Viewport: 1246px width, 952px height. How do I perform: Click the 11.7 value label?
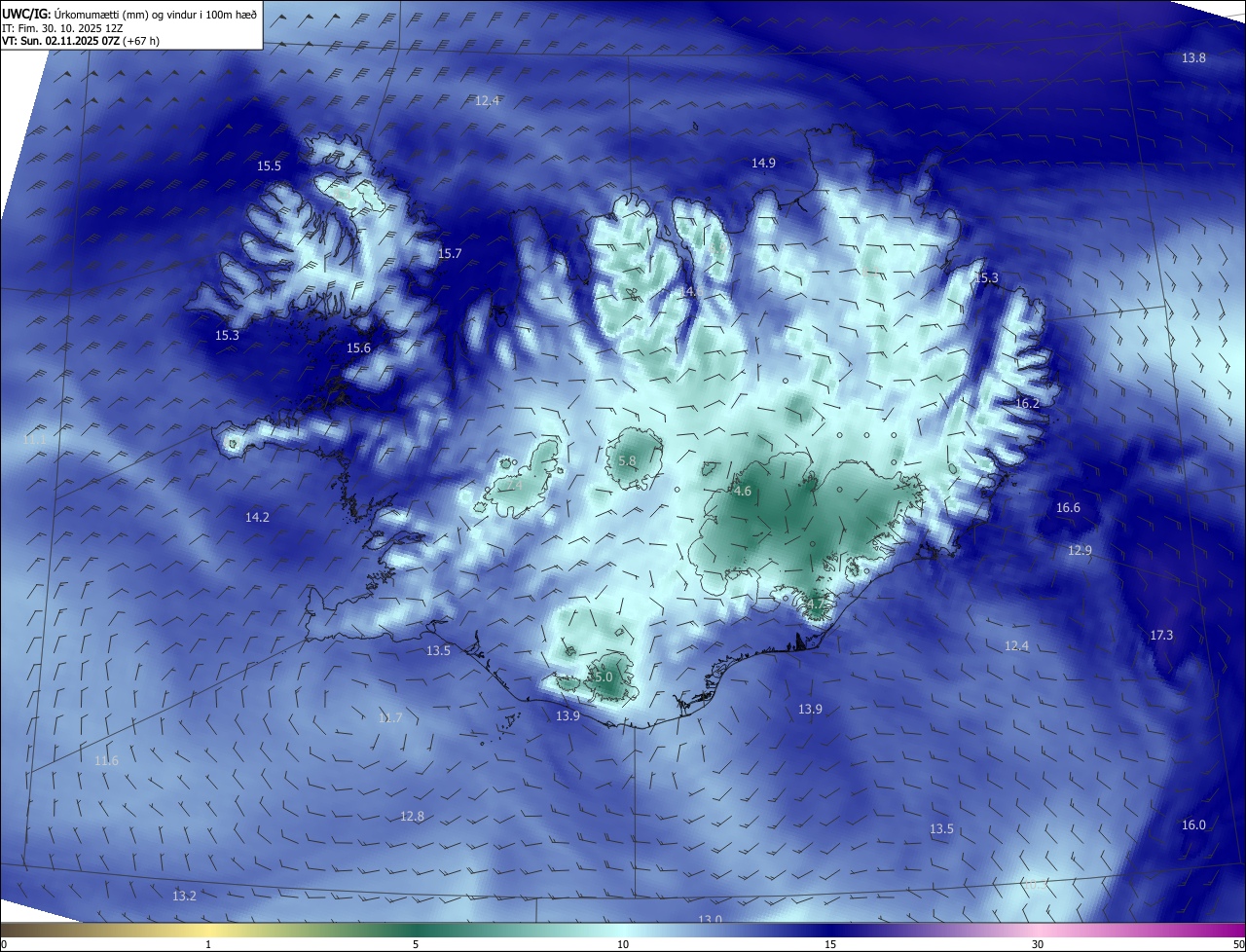[389, 717]
